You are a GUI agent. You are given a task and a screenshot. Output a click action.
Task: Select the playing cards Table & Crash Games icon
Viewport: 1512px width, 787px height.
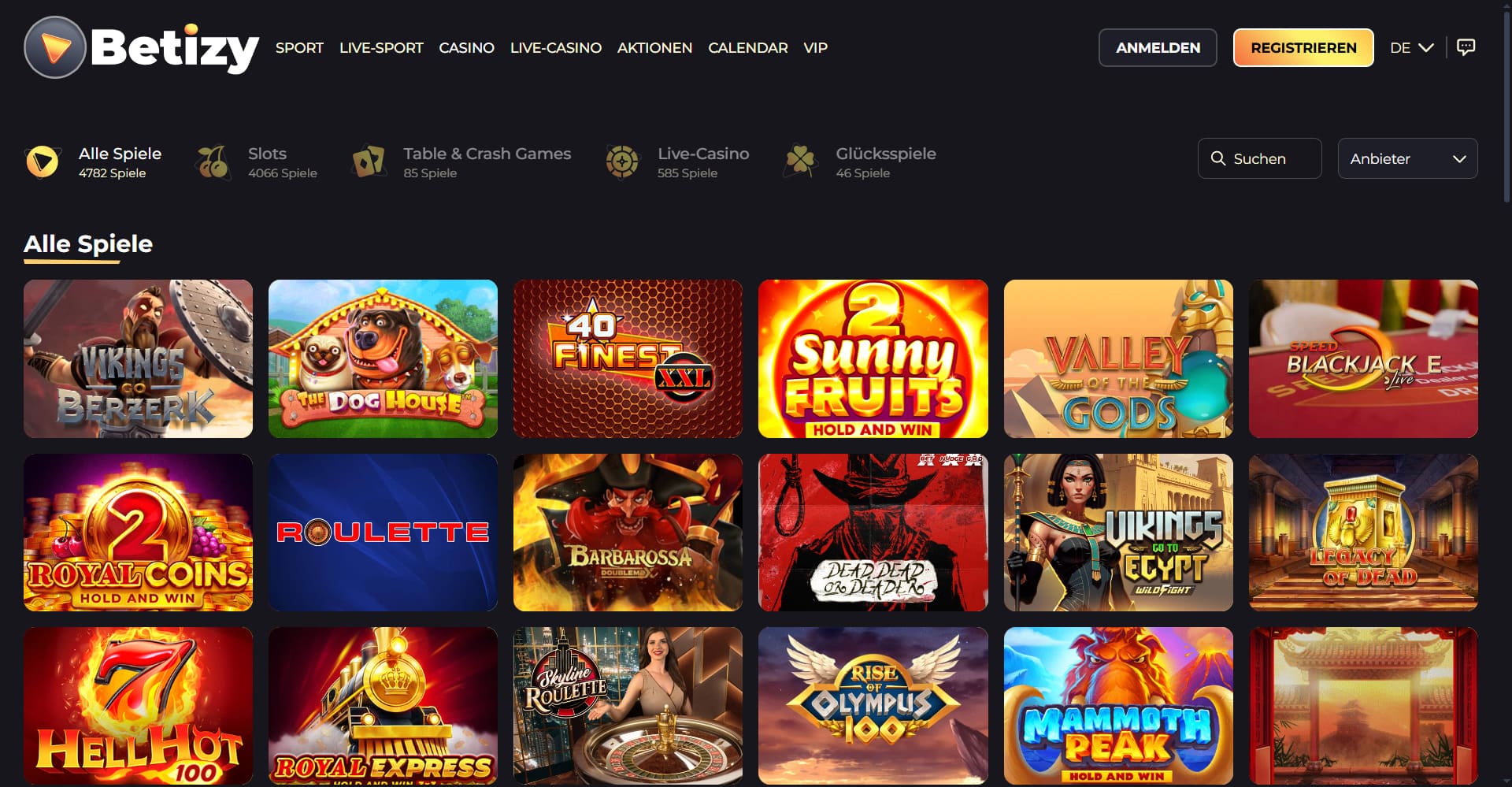tap(368, 162)
